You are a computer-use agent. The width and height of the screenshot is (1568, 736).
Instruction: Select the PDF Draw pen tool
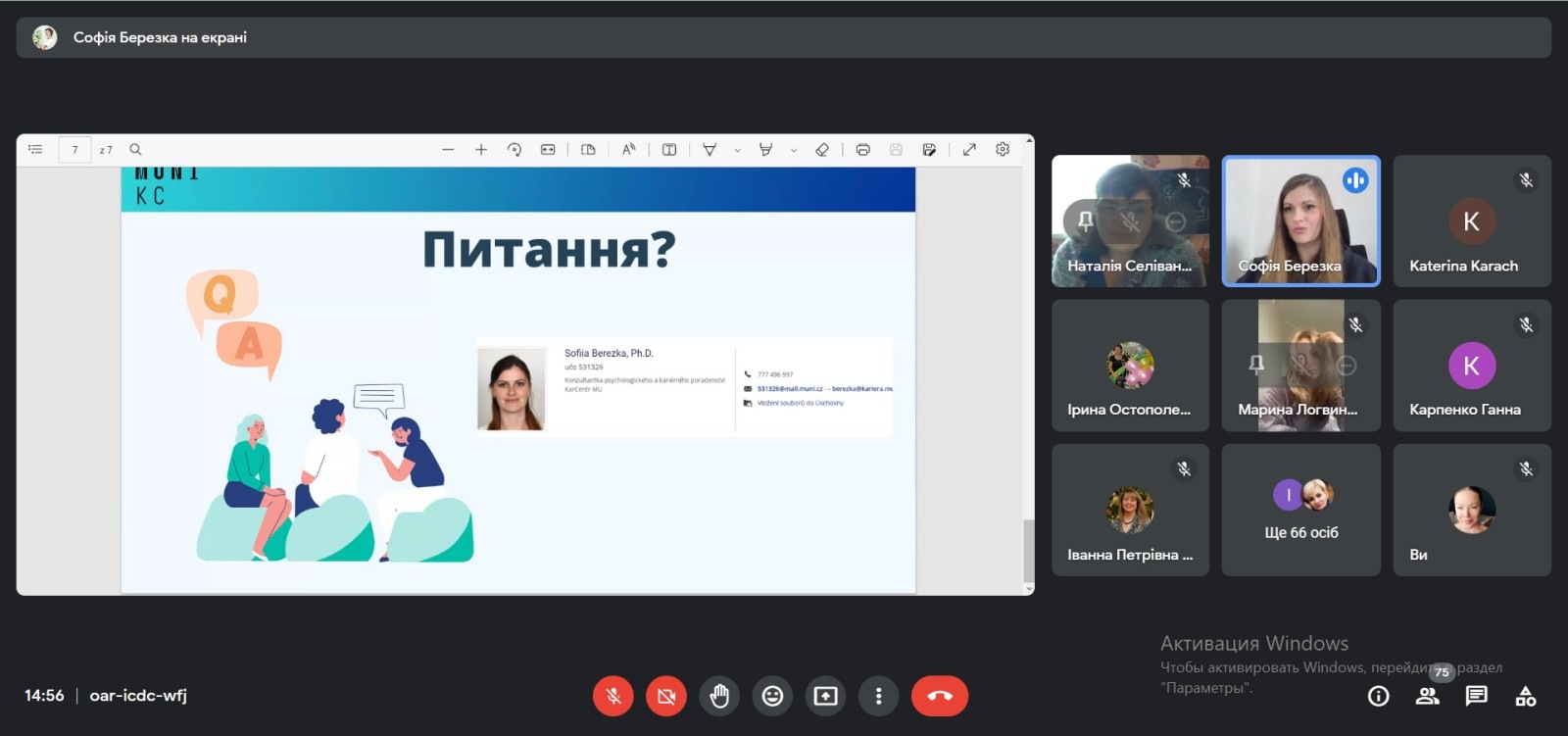[710, 150]
